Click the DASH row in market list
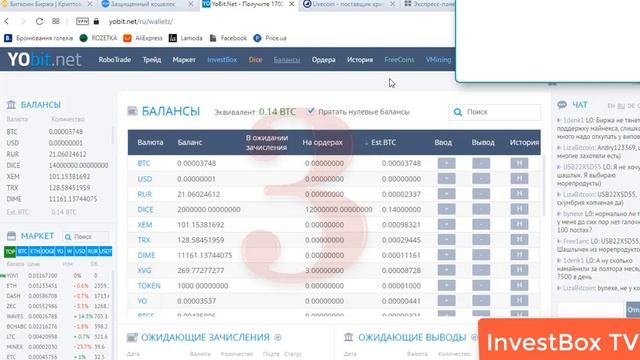 pyautogui.click(x=57, y=296)
